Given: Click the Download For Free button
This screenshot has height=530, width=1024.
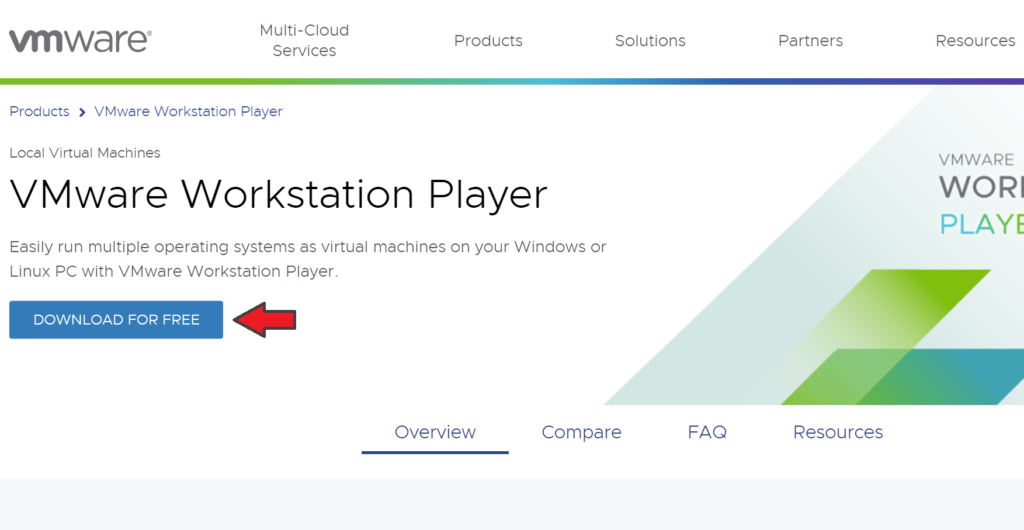Looking at the screenshot, I should pos(116,320).
